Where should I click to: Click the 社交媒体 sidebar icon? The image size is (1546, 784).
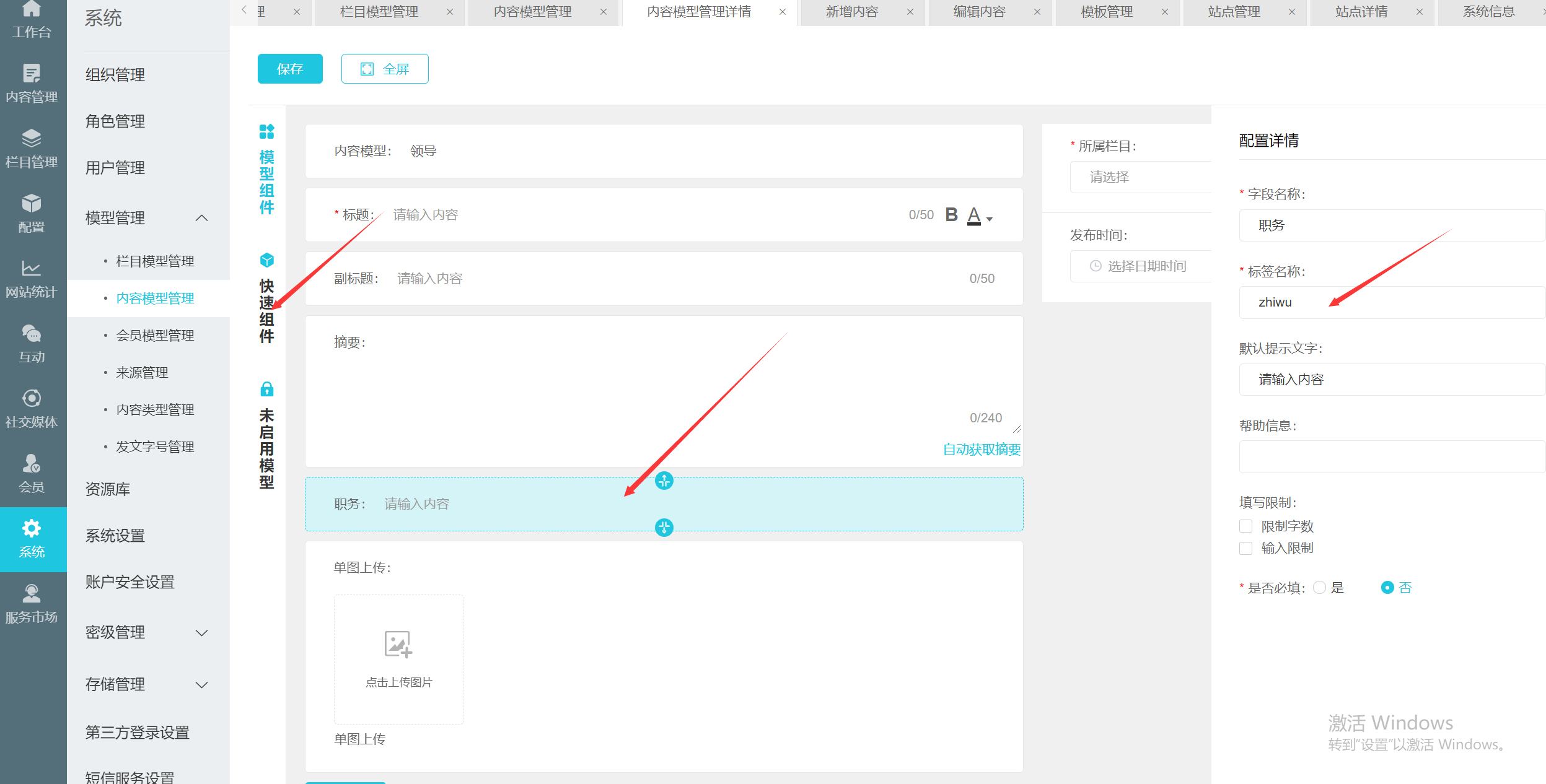click(x=31, y=398)
